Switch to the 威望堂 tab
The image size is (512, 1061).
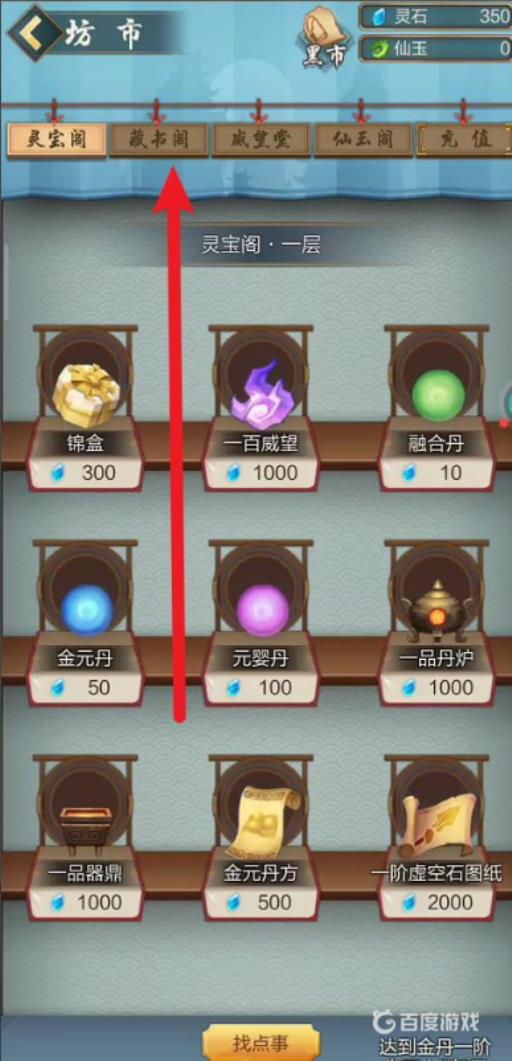tap(261, 140)
